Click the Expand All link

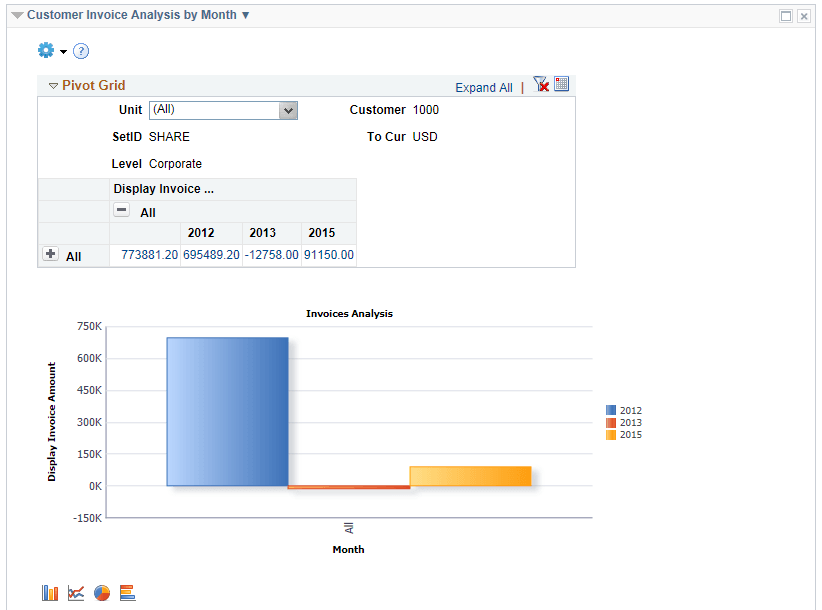(x=484, y=88)
